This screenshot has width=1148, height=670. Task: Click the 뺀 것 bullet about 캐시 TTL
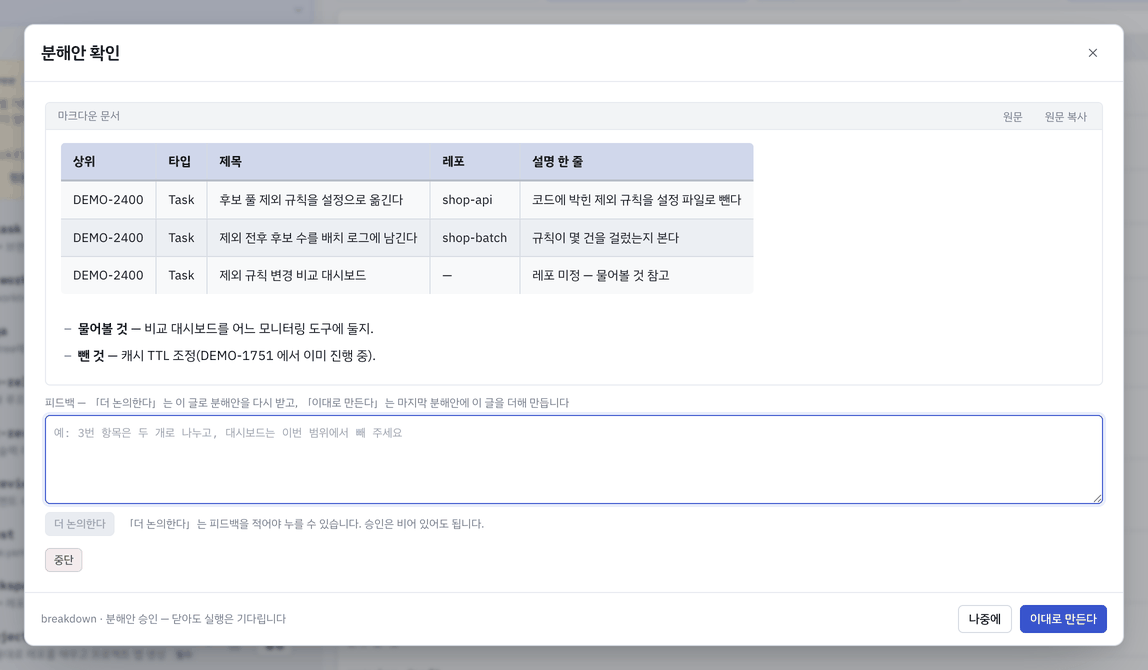point(226,356)
